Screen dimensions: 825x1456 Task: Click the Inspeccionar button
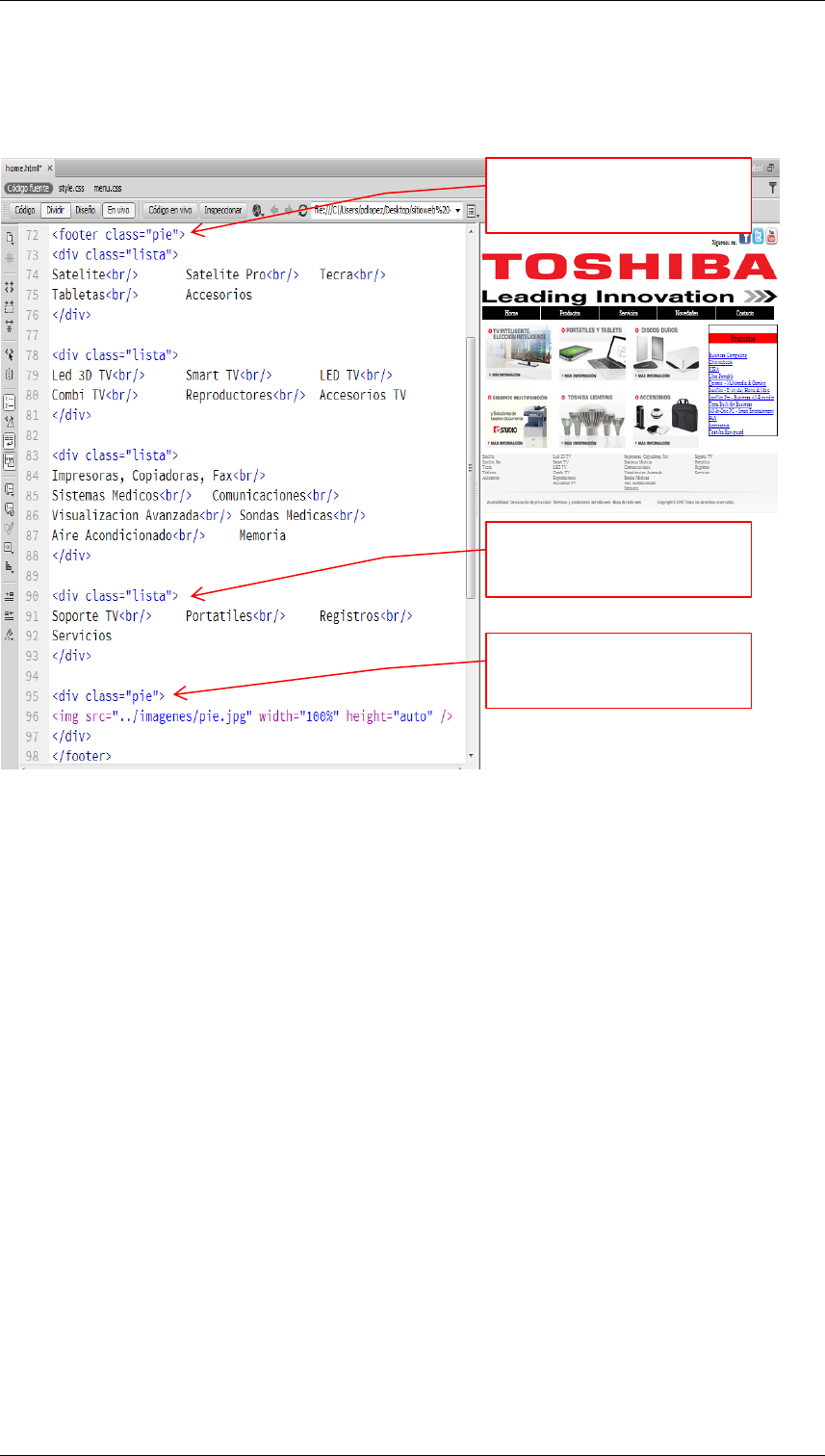(x=223, y=210)
